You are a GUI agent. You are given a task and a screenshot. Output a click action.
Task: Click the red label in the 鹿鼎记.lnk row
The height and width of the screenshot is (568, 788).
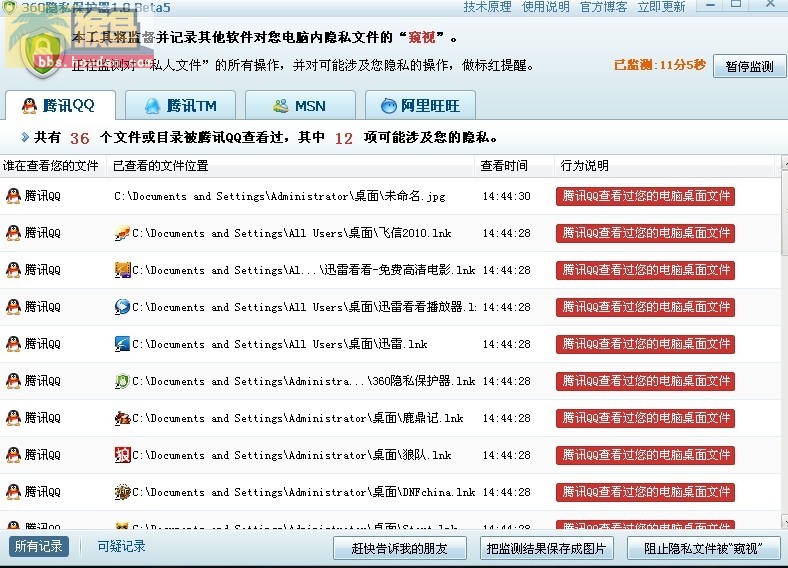(x=645, y=418)
